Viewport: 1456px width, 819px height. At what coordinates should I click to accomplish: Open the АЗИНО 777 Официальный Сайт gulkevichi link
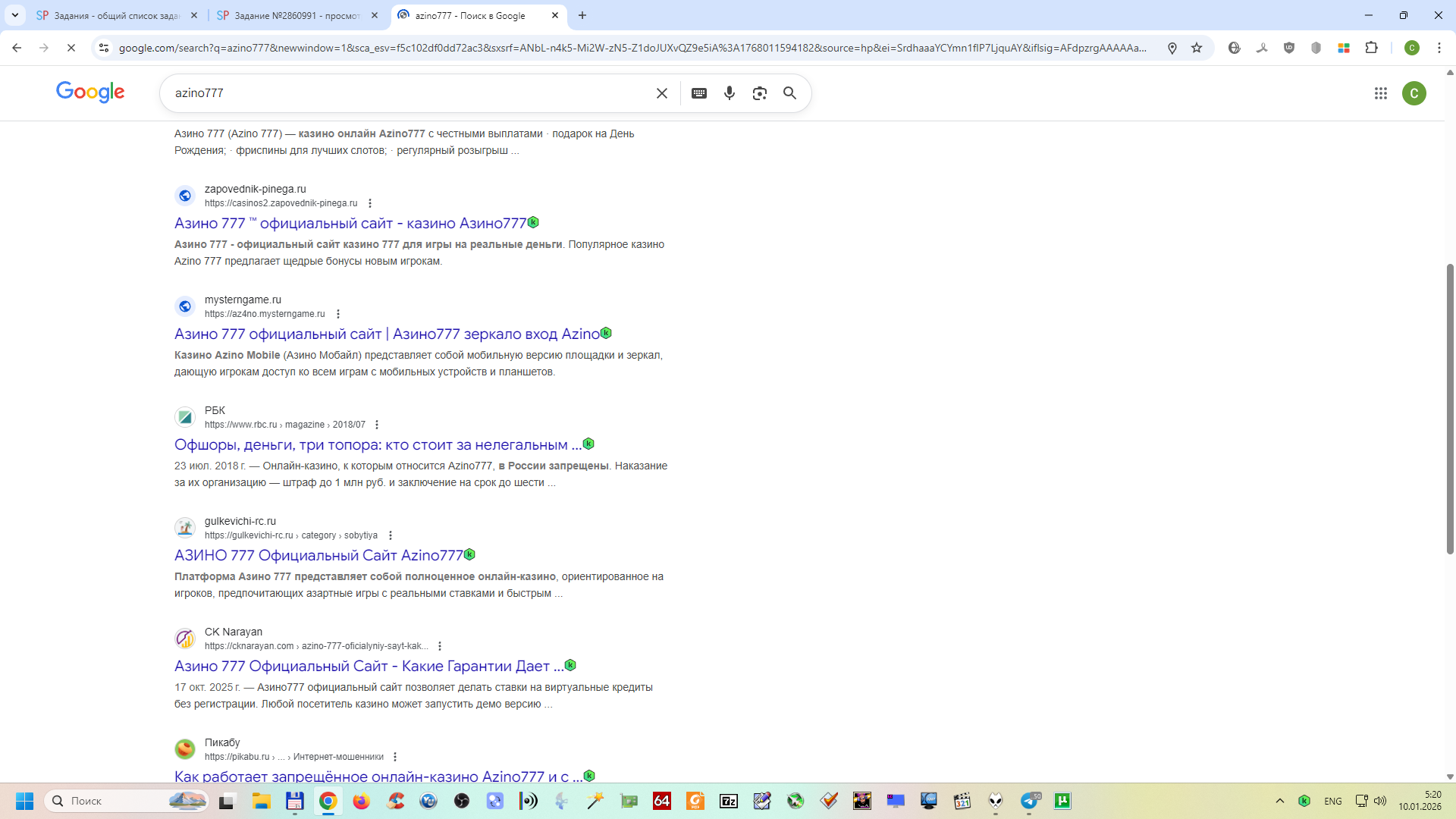318,556
